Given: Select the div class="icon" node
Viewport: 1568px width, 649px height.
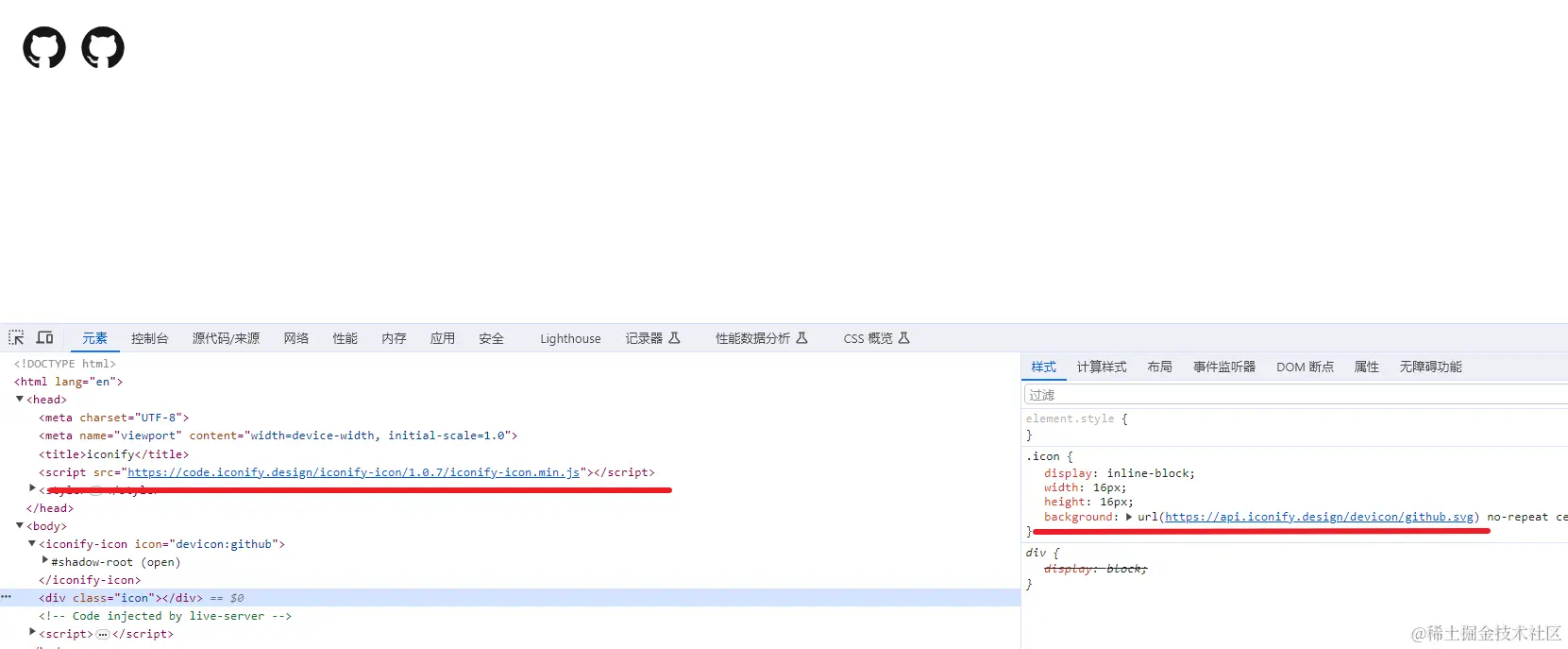Looking at the screenshot, I should pos(120,598).
